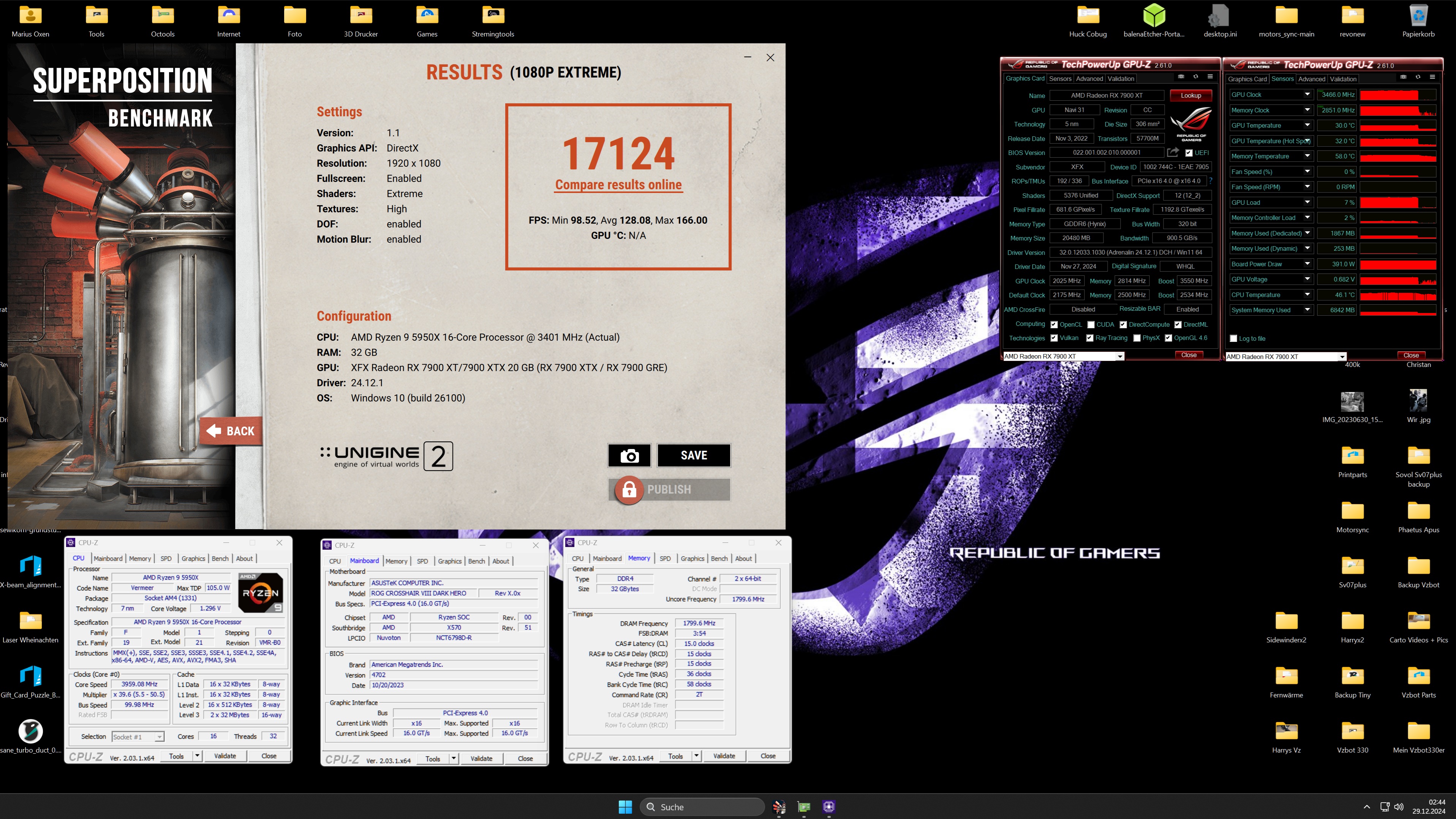Open the Tools folder on desktop

[96, 22]
